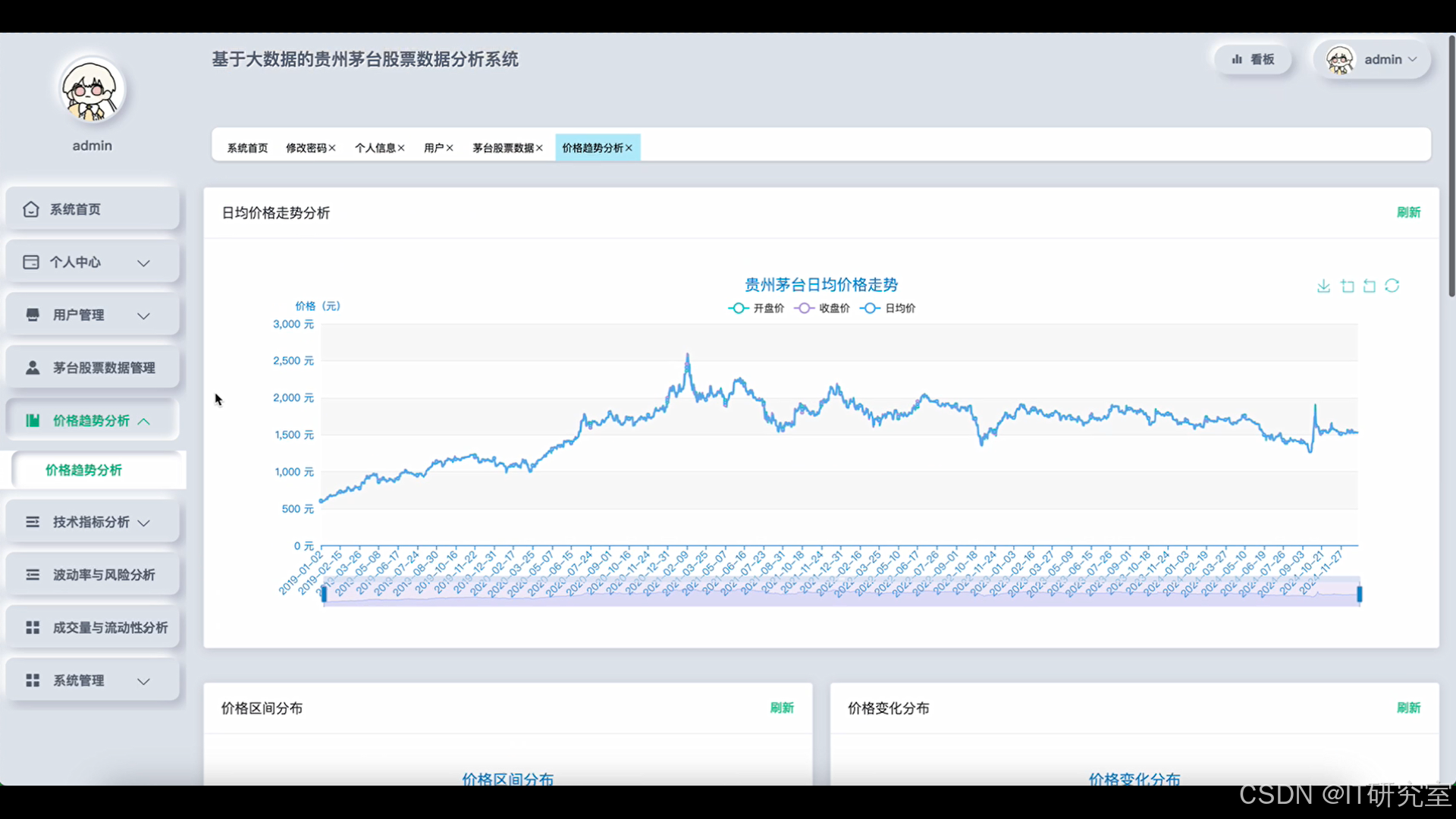Refresh the 价格区间分布 panel
Viewport: 1456px width, 819px height.
pyautogui.click(x=782, y=708)
